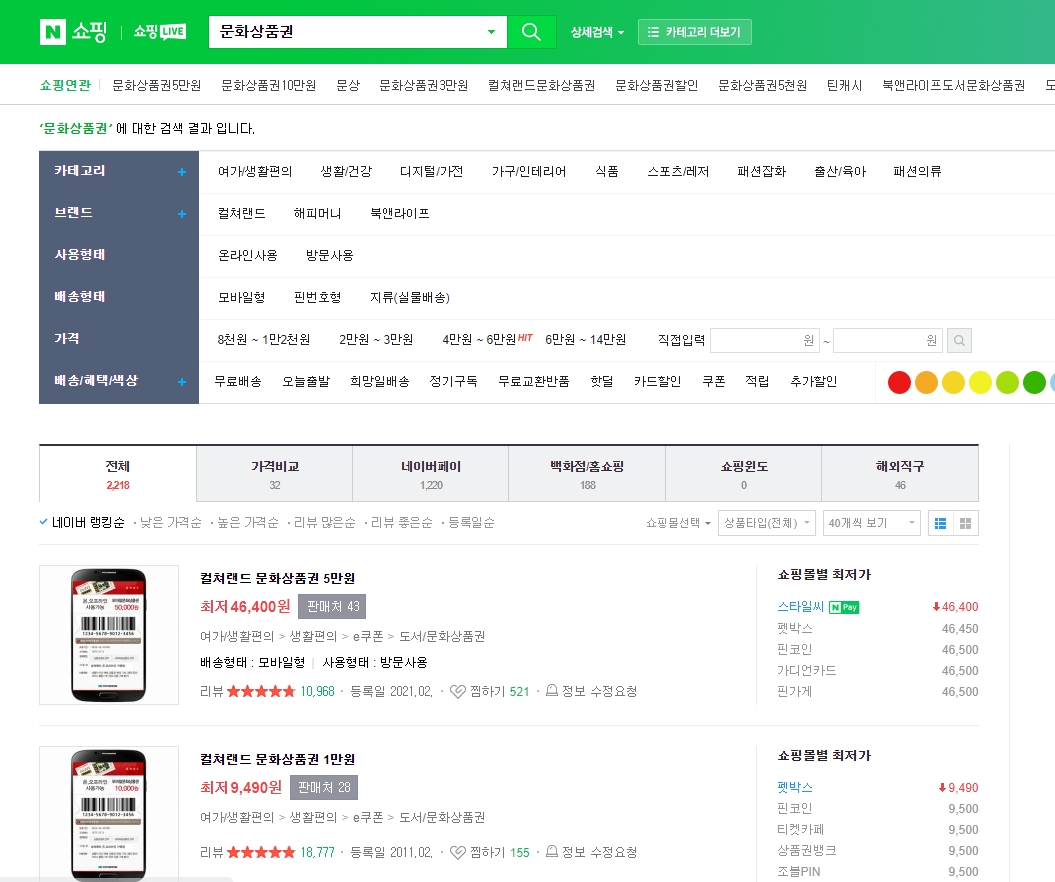This screenshot has width=1055, height=882.
Task: Click the 판매처 28 button
Action: [324, 788]
